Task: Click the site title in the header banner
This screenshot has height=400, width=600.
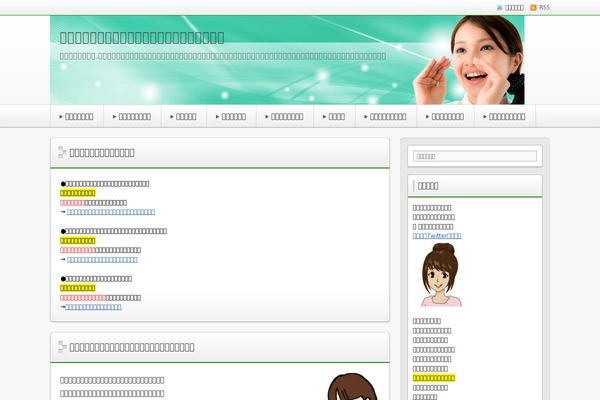Action: click(142, 38)
